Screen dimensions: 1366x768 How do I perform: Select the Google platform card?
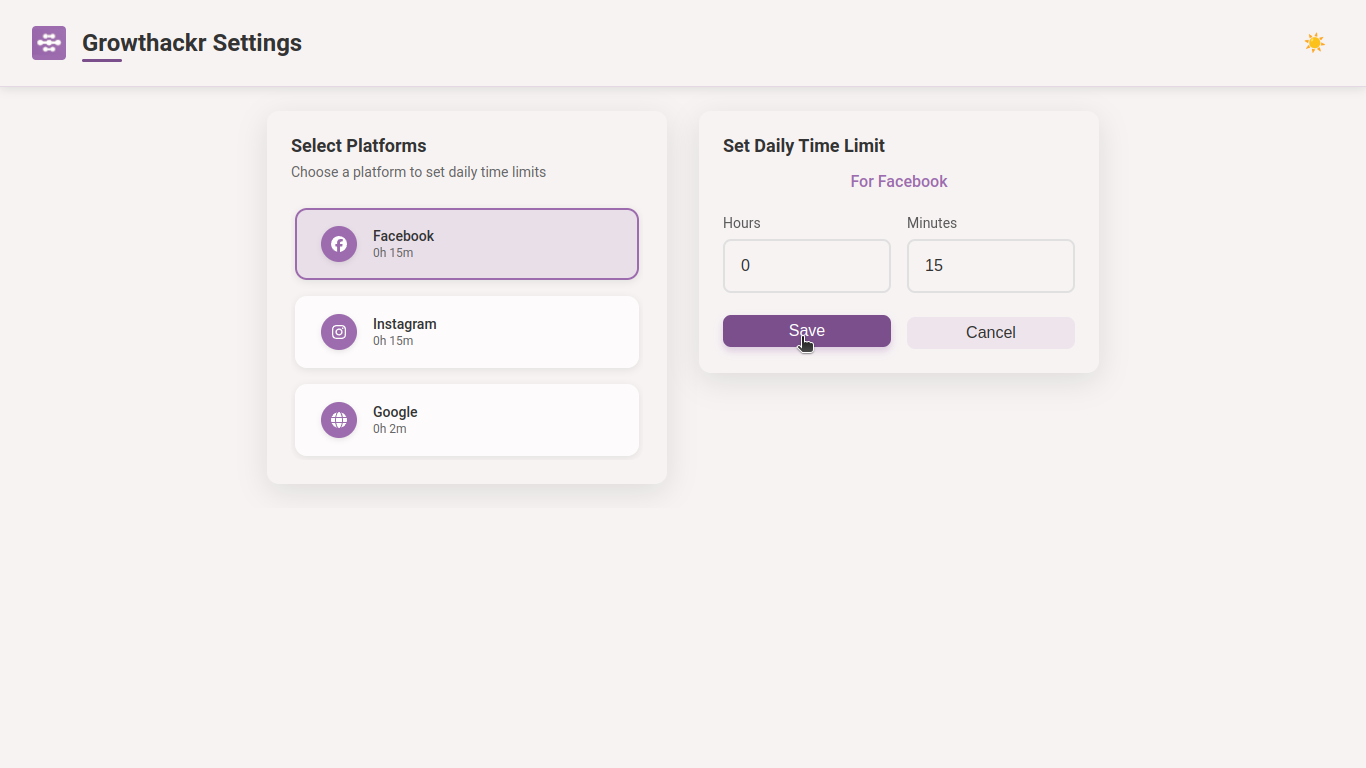click(466, 420)
